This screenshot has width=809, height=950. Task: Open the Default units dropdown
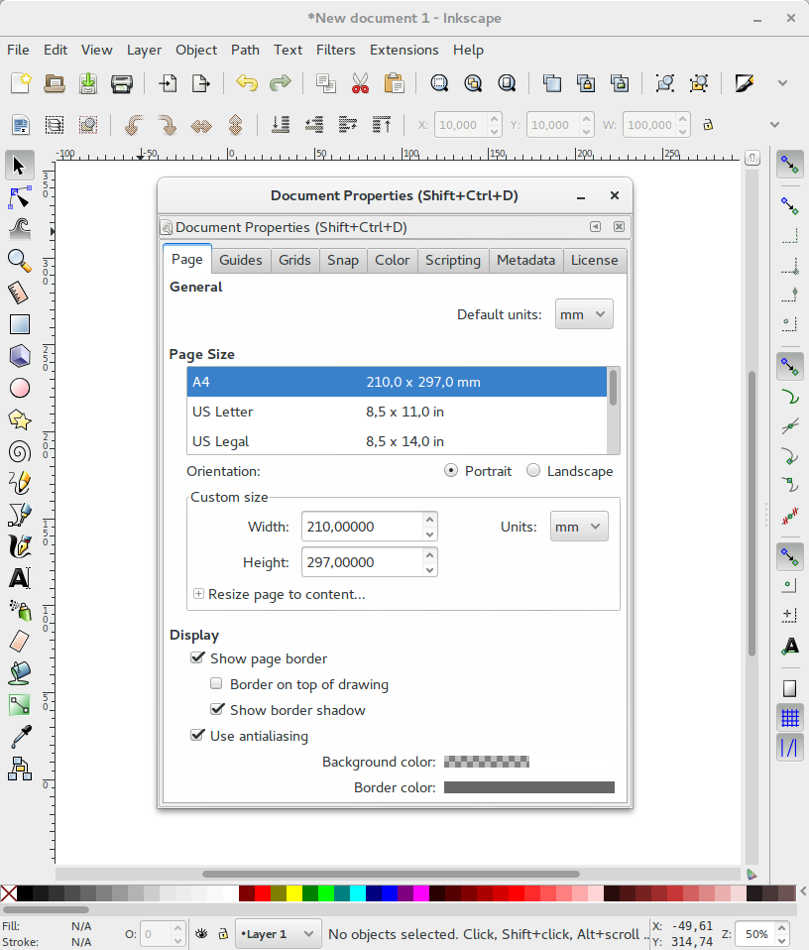[584, 314]
